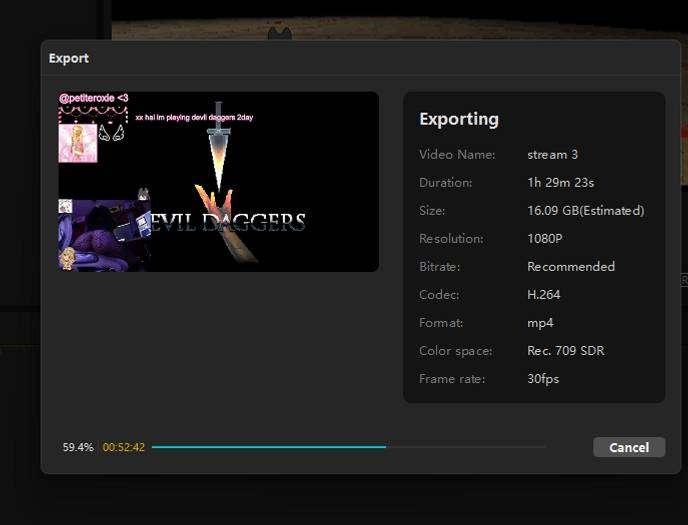The width and height of the screenshot is (688, 525).
Task: Click the Bitrate: label
Action: (439, 267)
